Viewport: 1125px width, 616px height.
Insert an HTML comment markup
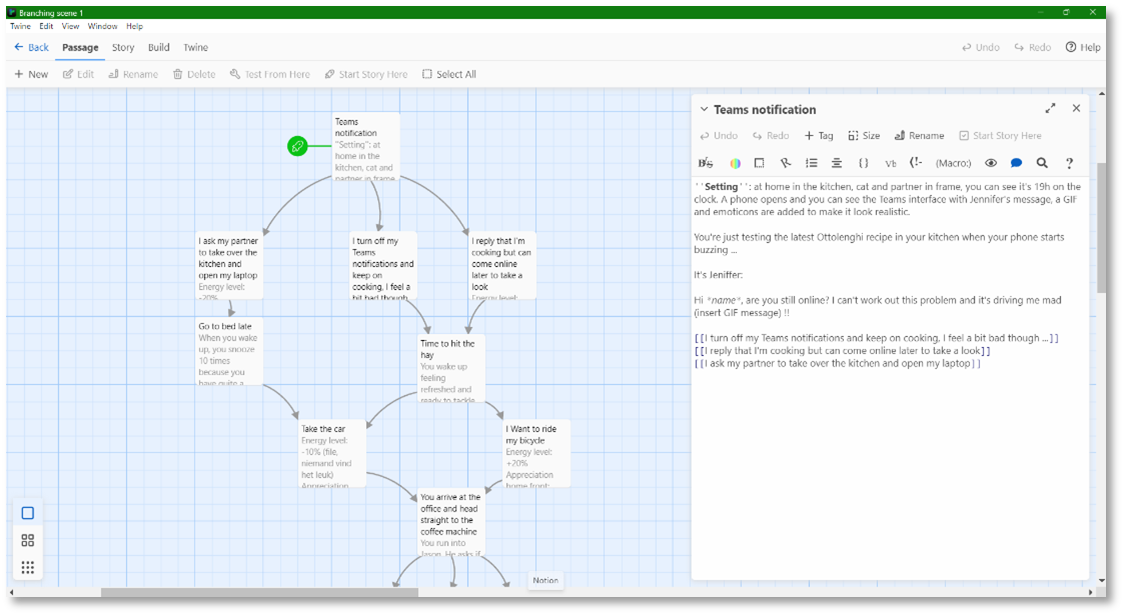click(x=915, y=163)
